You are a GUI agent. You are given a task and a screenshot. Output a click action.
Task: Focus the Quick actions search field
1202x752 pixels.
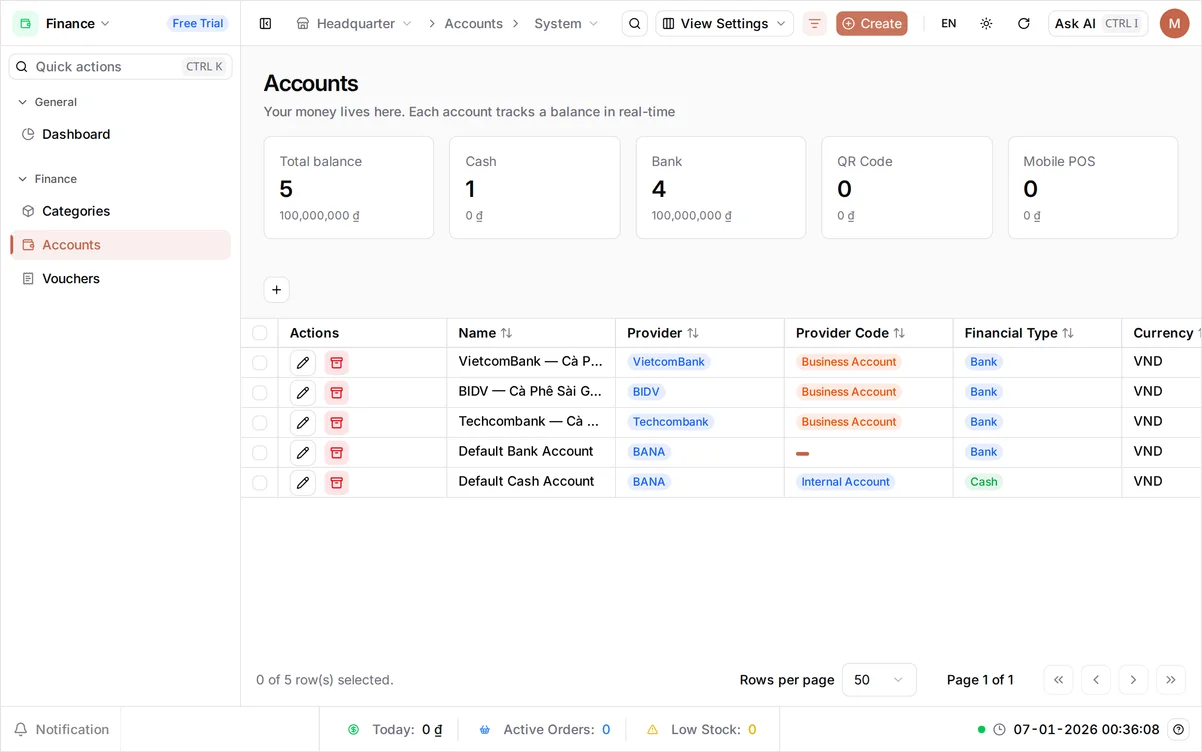pos(120,67)
